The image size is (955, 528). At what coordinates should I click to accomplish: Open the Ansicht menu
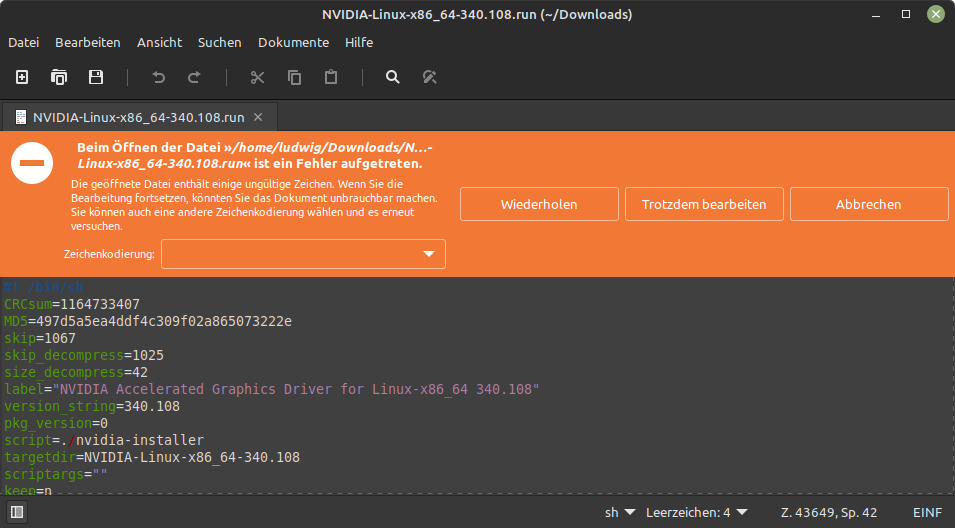click(x=160, y=43)
